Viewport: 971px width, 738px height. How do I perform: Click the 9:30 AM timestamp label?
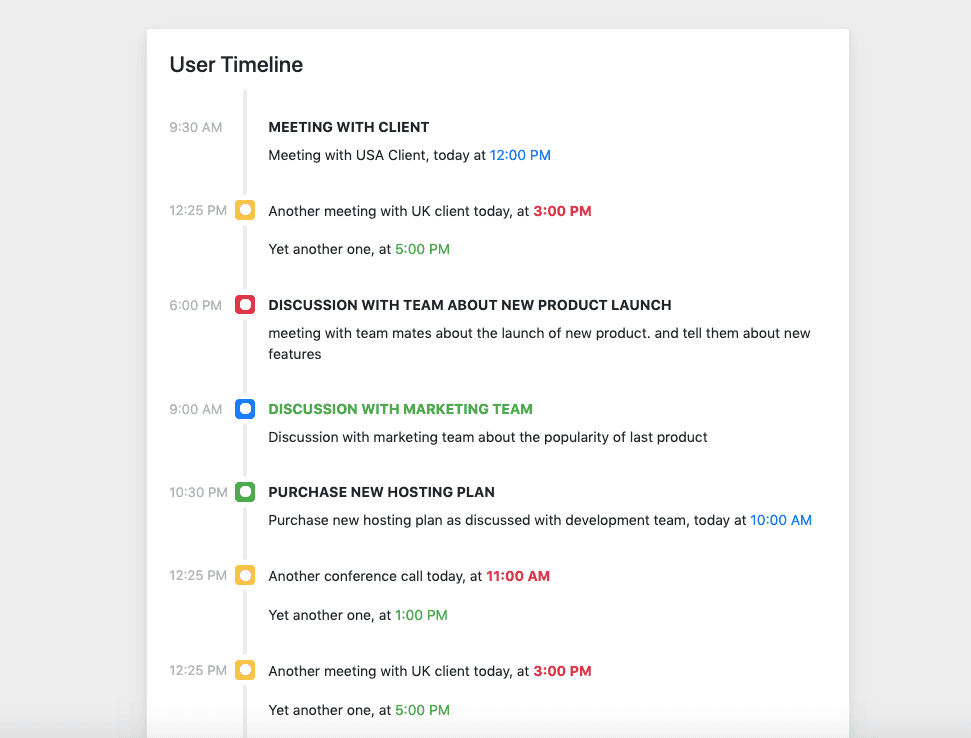tap(194, 127)
